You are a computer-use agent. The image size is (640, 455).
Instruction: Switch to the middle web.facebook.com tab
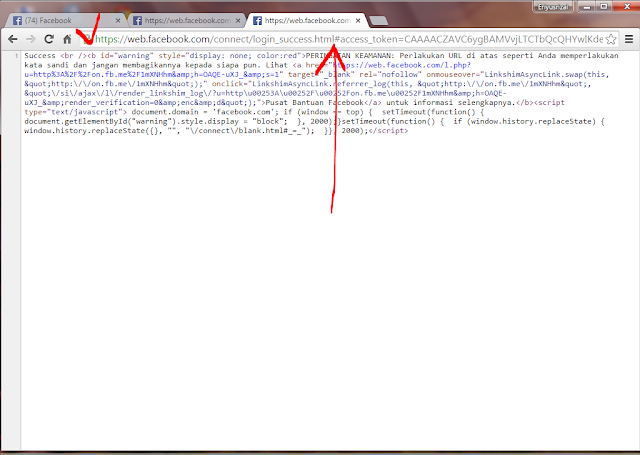pyautogui.click(x=187, y=20)
